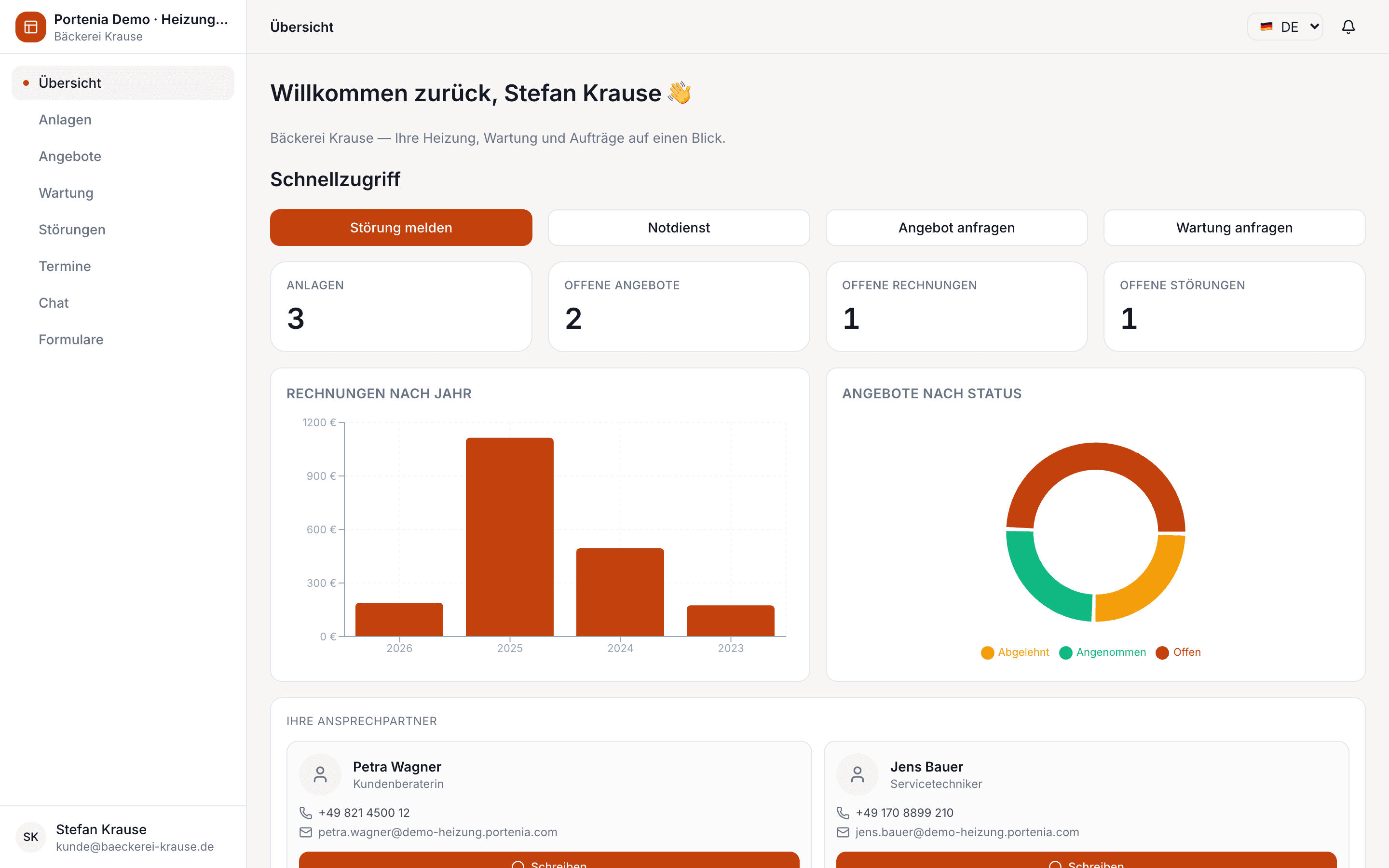
Task: Open Chat from the sidebar
Action: (x=123, y=303)
